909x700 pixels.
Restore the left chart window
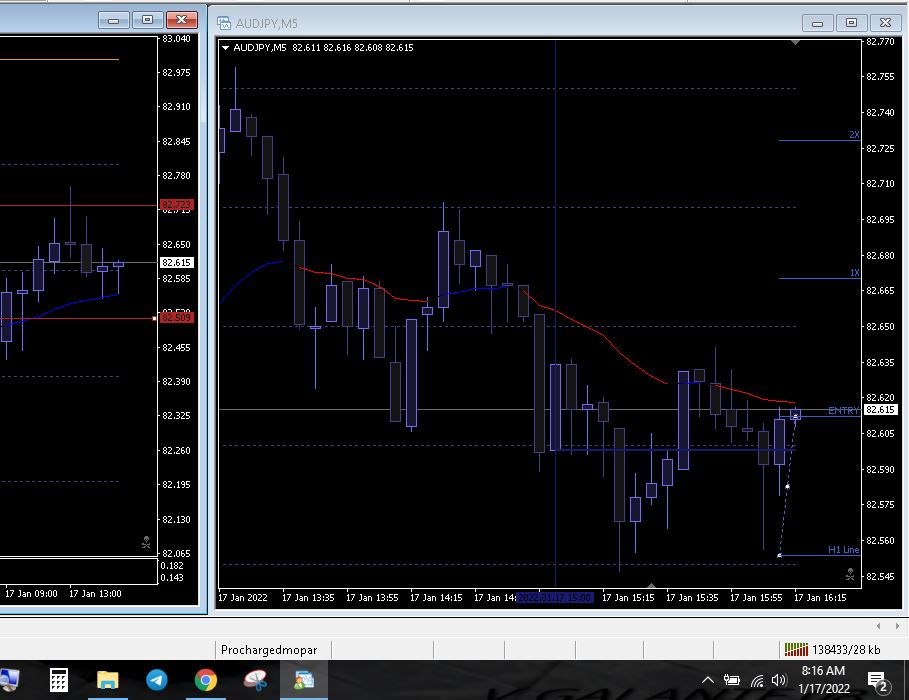click(x=147, y=20)
